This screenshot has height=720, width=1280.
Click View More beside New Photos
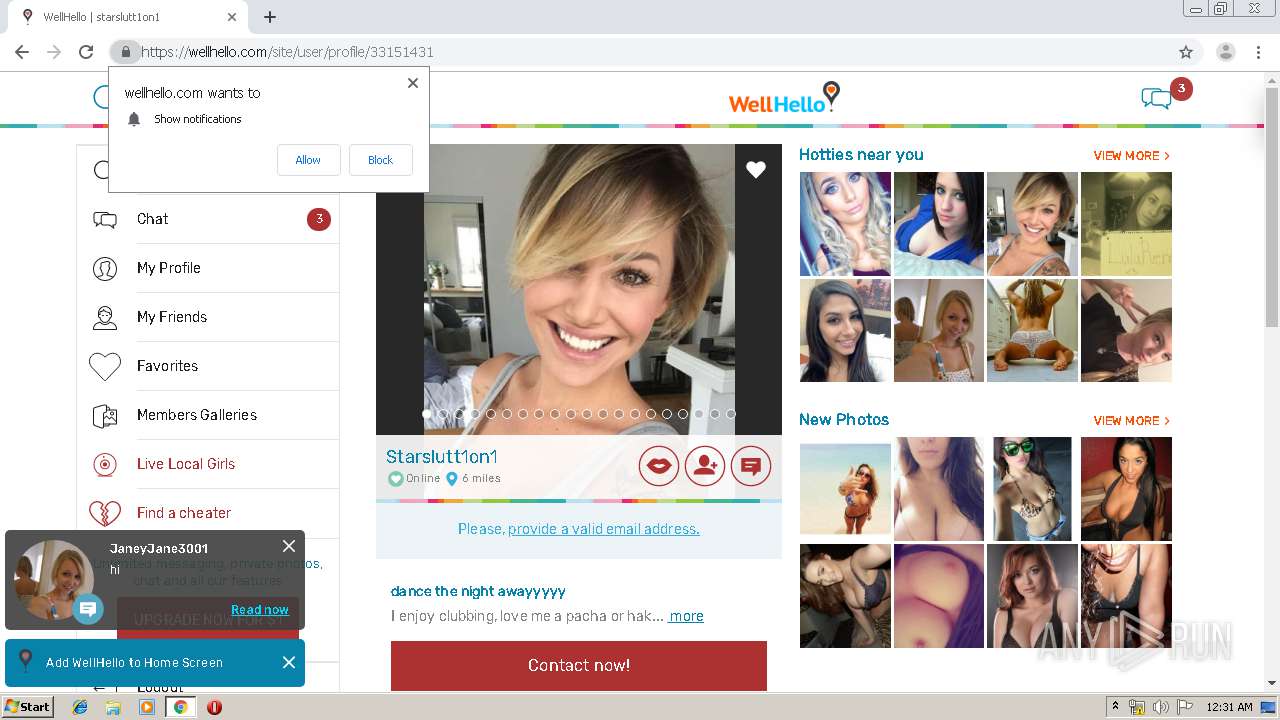click(x=1131, y=421)
